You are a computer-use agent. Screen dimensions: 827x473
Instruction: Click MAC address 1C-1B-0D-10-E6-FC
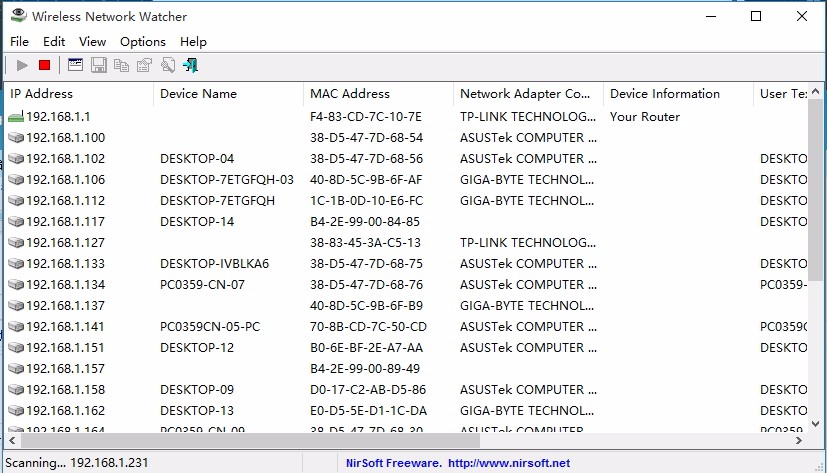[366, 201]
